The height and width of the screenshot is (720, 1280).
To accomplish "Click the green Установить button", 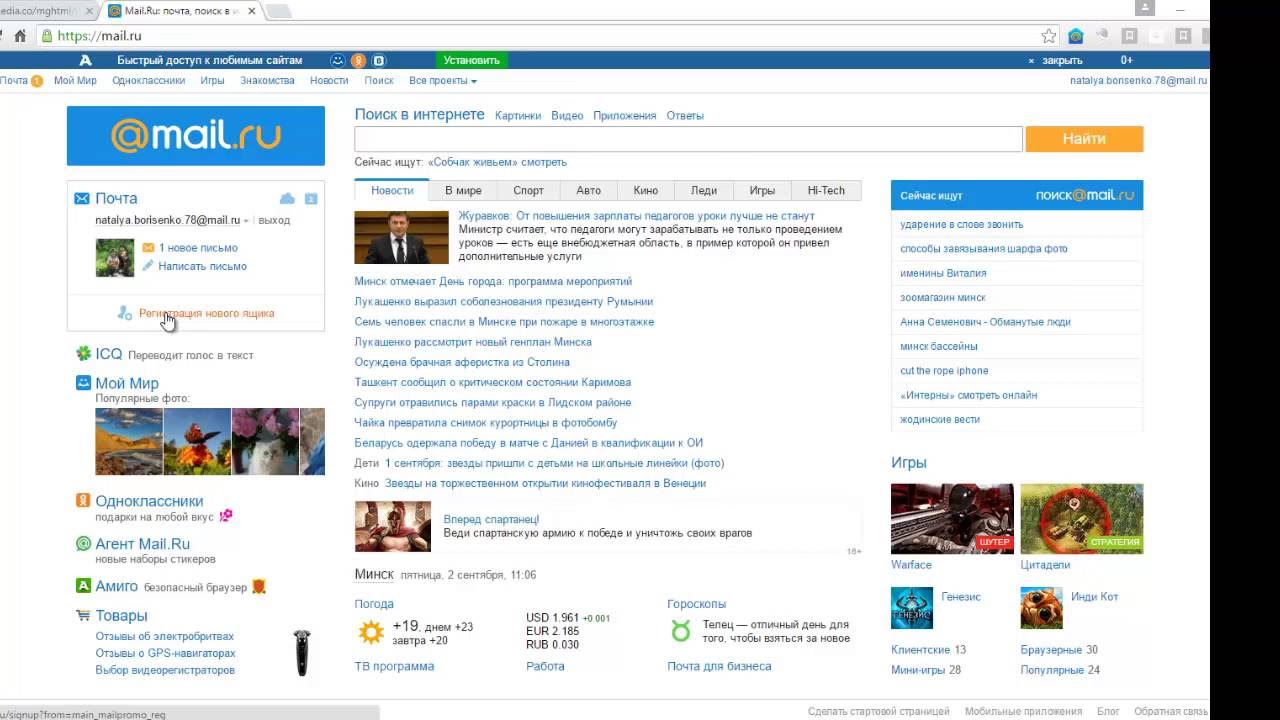I will 471,60.
